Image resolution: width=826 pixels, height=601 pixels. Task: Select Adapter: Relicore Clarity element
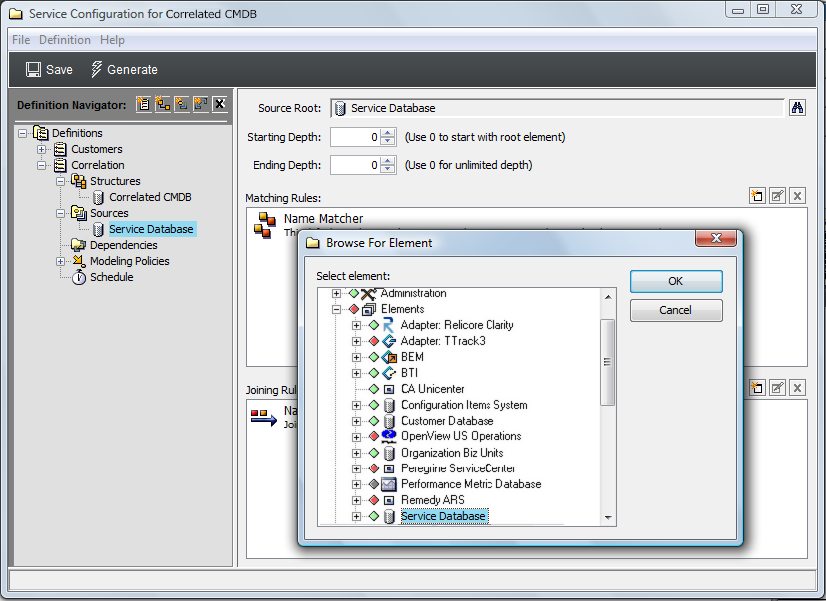(x=457, y=325)
